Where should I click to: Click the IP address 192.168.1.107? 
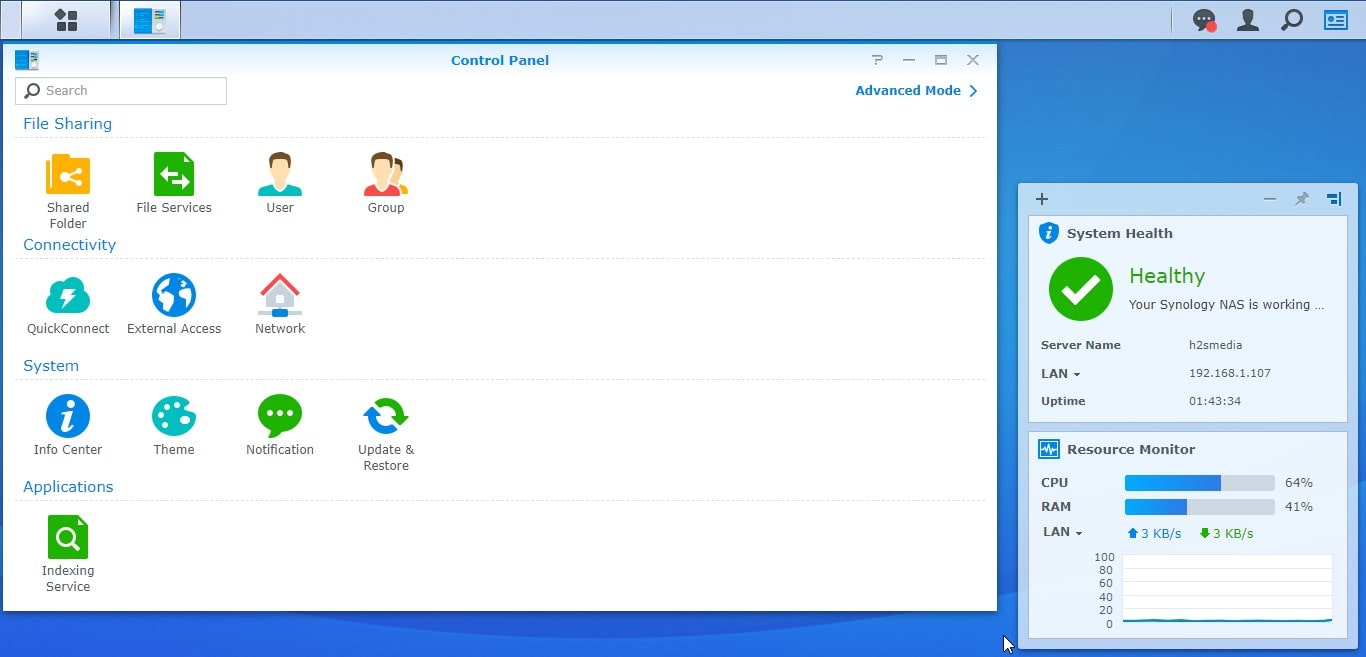click(1230, 373)
